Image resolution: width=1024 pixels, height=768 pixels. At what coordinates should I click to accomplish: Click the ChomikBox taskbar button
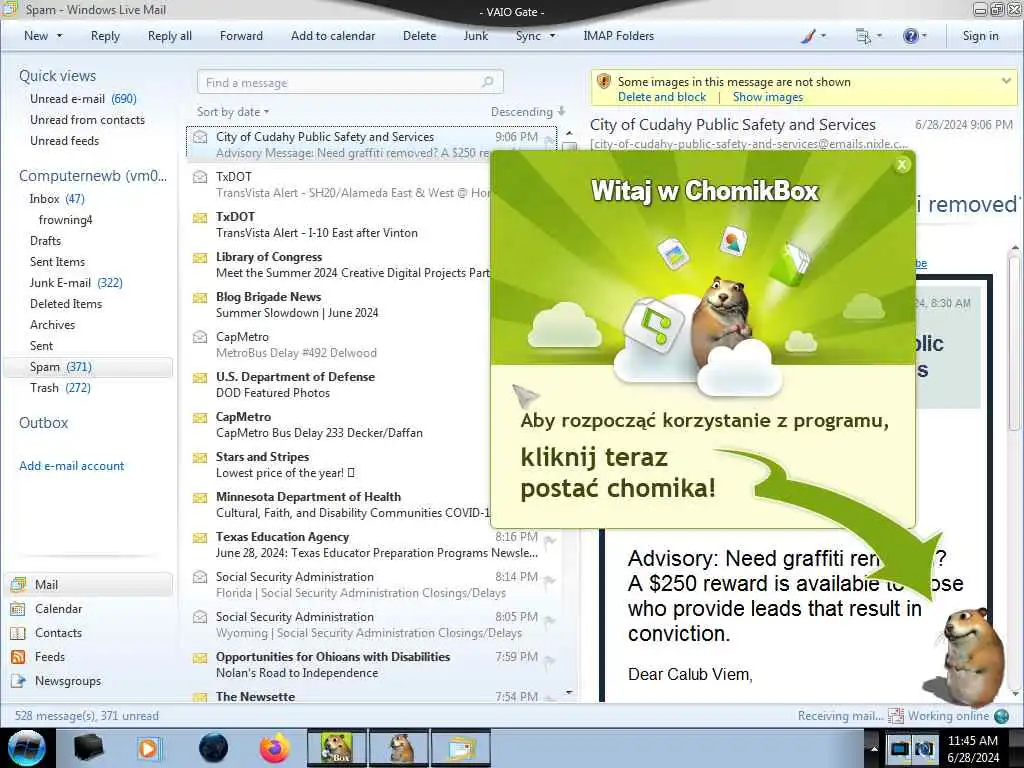click(x=336, y=748)
